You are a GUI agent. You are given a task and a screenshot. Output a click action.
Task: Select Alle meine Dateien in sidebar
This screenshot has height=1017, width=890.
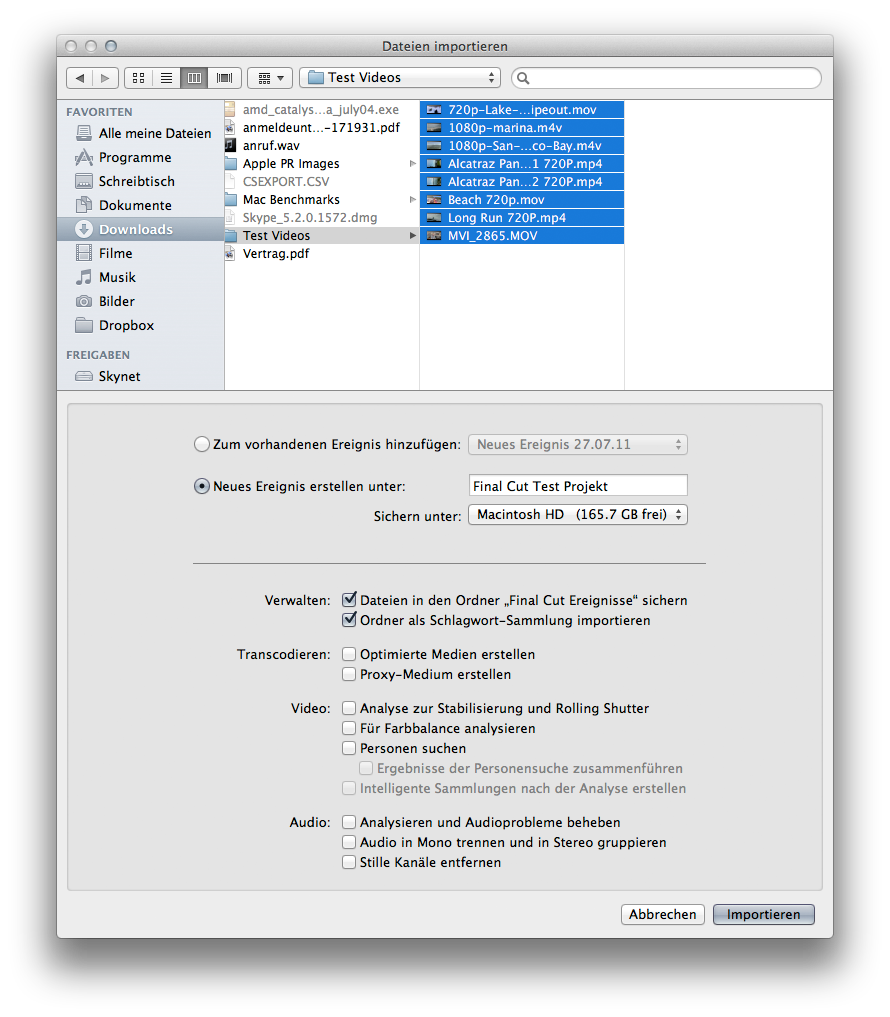click(143, 133)
